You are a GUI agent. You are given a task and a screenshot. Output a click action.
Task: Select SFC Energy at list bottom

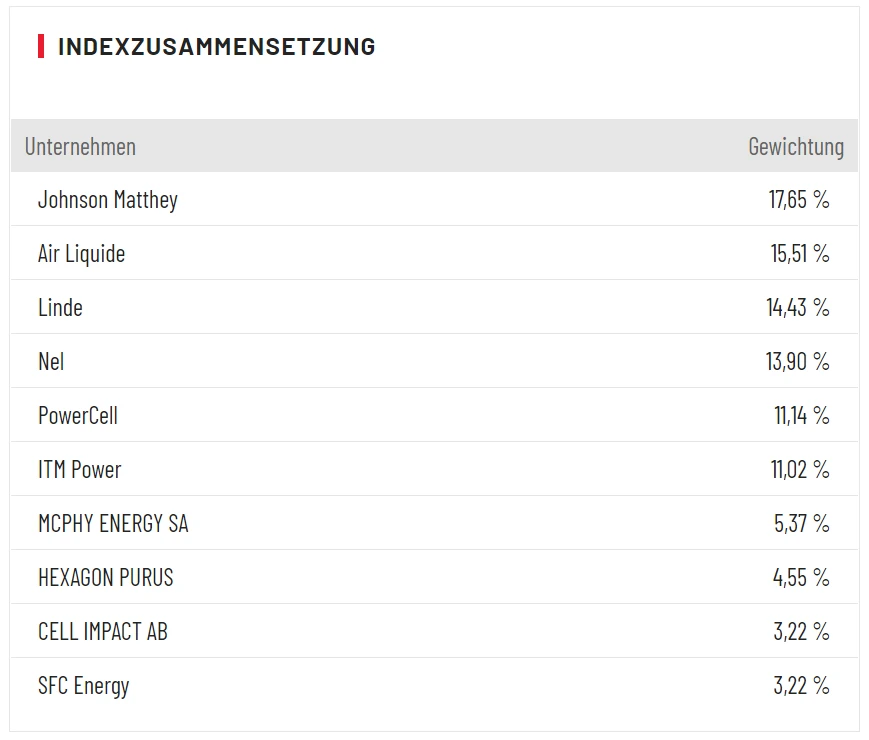pyautogui.click(x=84, y=686)
